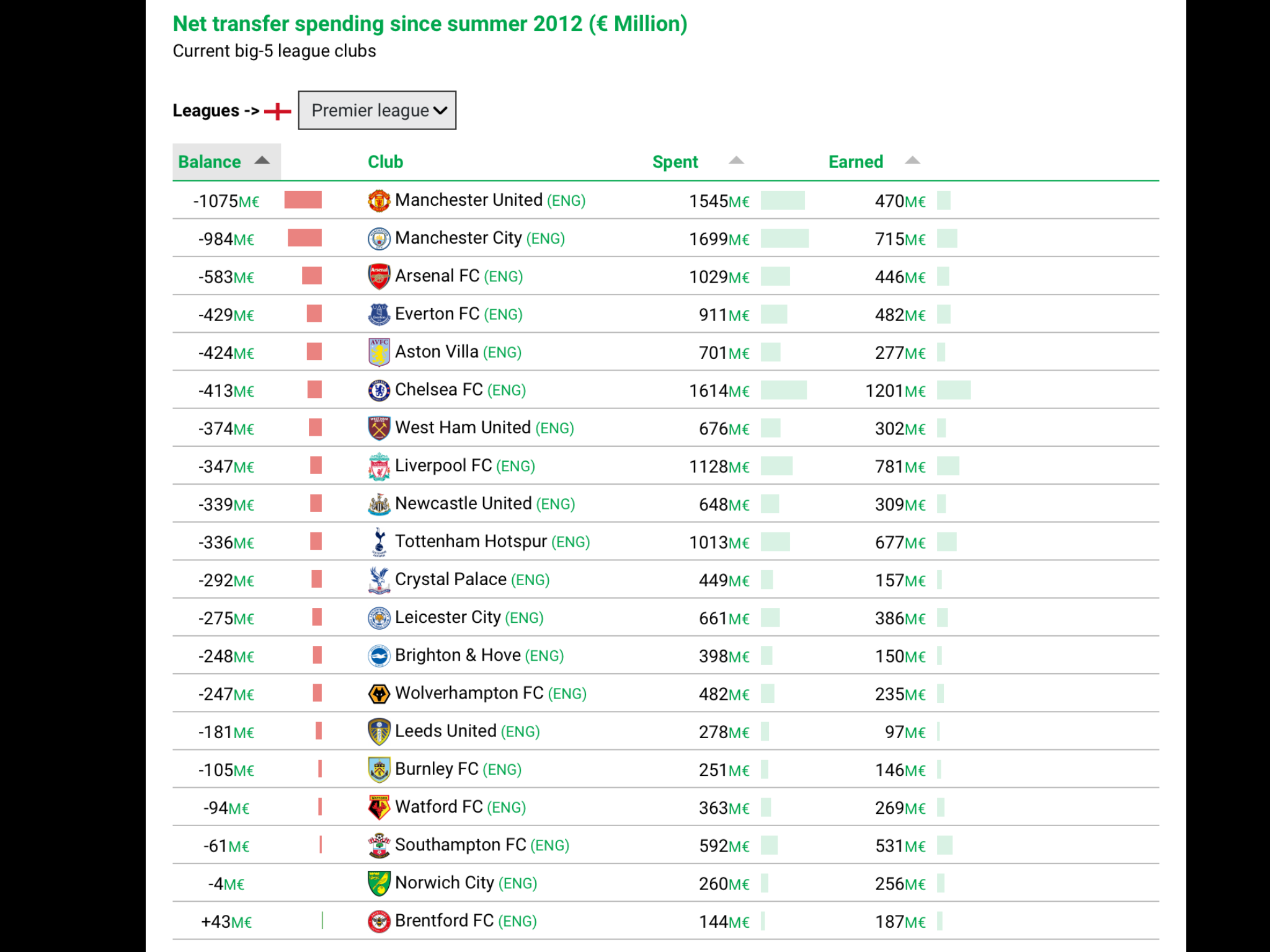Click the Club column header
Image resolution: width=1270 pixels, height=952 pixels.
click(x=385, y=162)
